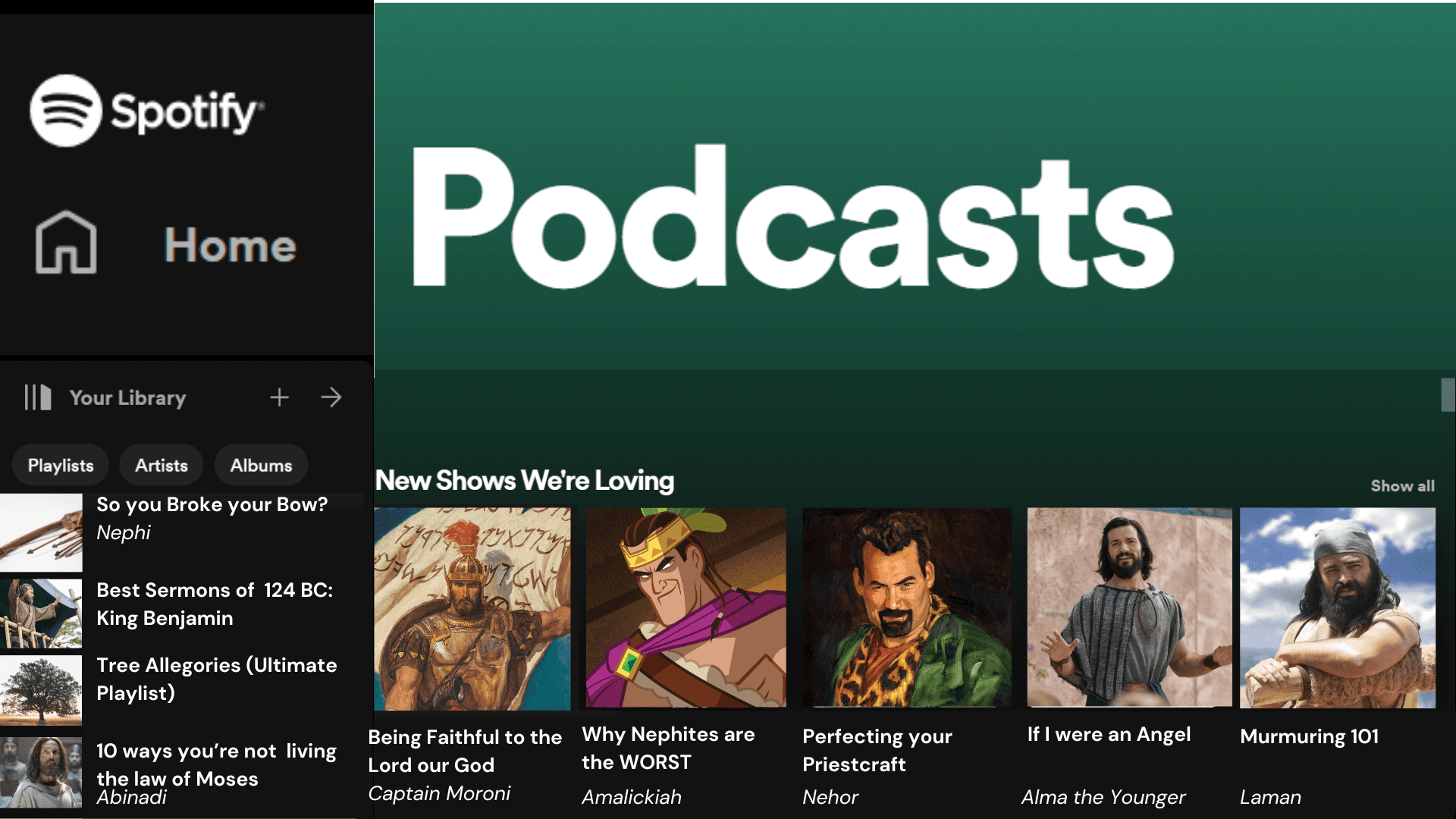Click the Laman creator name

pyautogui.click(x=1270, y=797)
